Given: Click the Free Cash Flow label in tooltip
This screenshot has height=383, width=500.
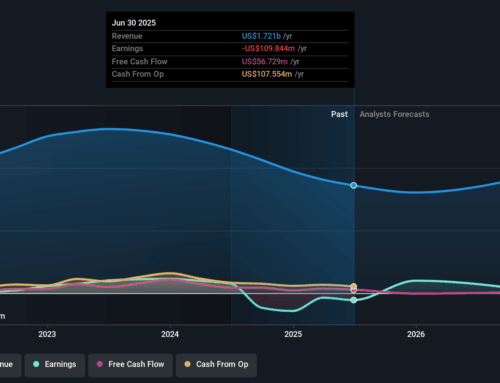Looking at the screenshot, I should pyautogui.click(x=139, y=62).
